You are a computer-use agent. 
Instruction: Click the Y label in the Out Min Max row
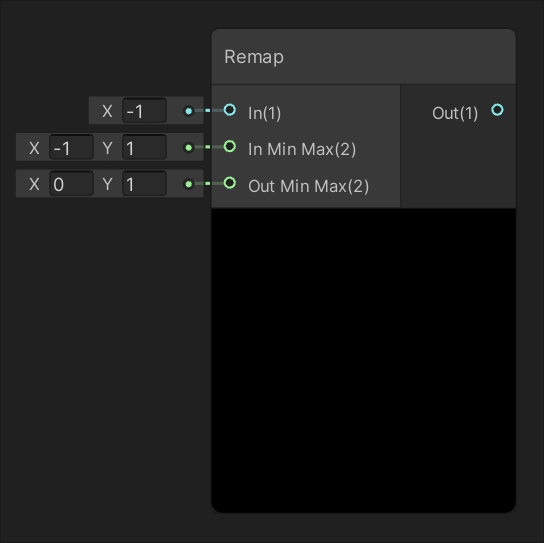click(x=108, y=184)
